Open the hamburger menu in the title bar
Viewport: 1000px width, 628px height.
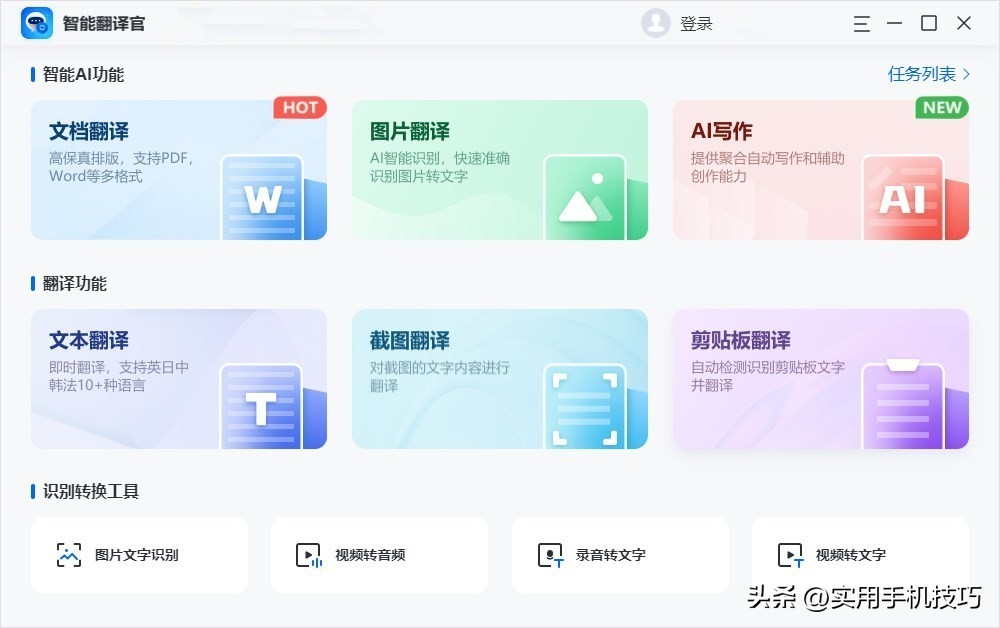pyautogui.click(x=862, y=23)
